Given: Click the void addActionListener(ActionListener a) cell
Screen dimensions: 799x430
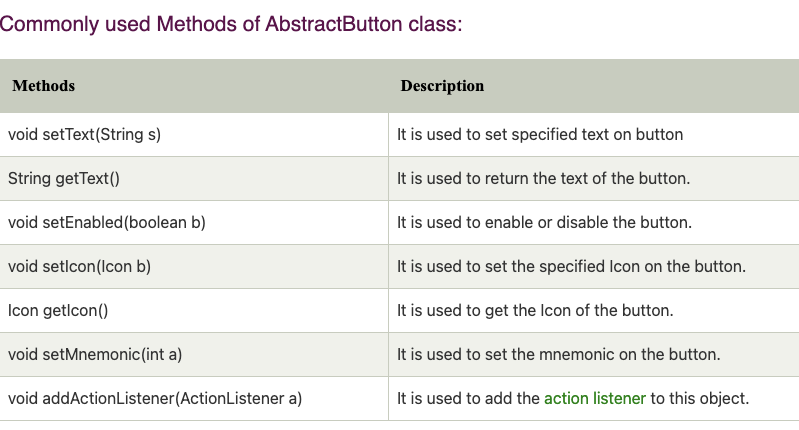Looking at the screenshot, I should (194, 398).
